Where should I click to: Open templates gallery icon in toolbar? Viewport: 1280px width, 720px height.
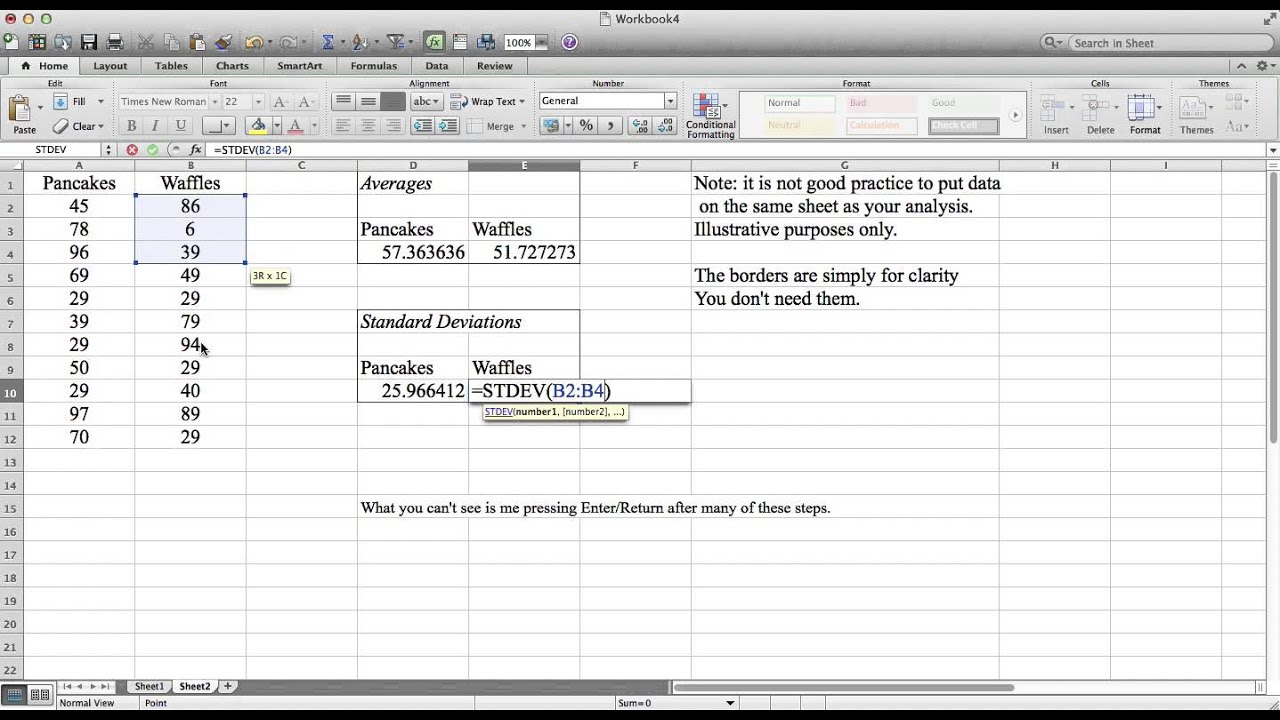pyautogui.click(x=37, y=42)
